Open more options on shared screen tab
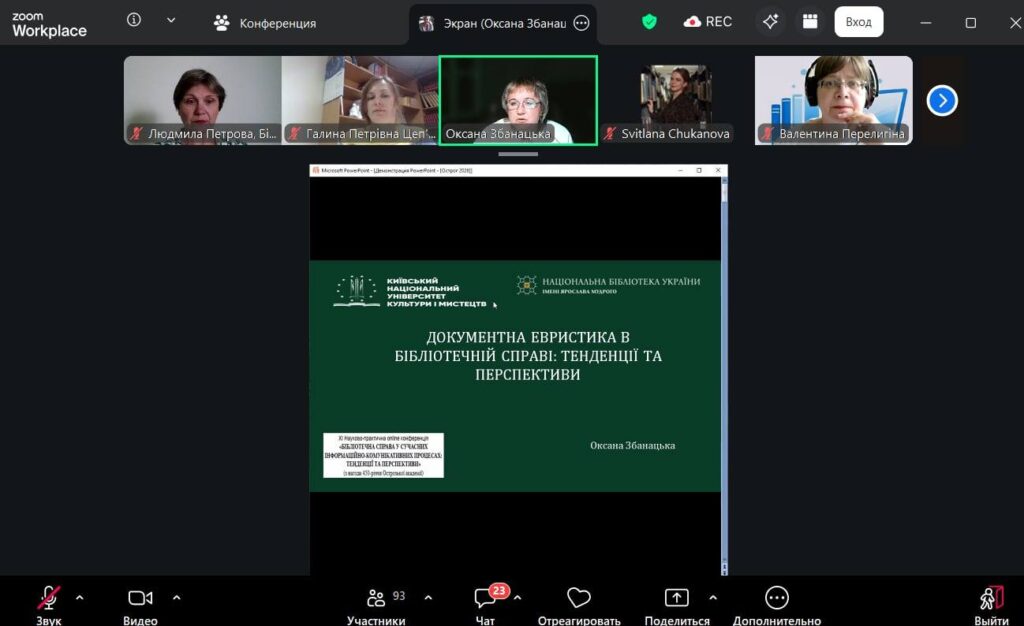Image resolution: width=1024 pixels, height=626 pixels. click(581, 23)
